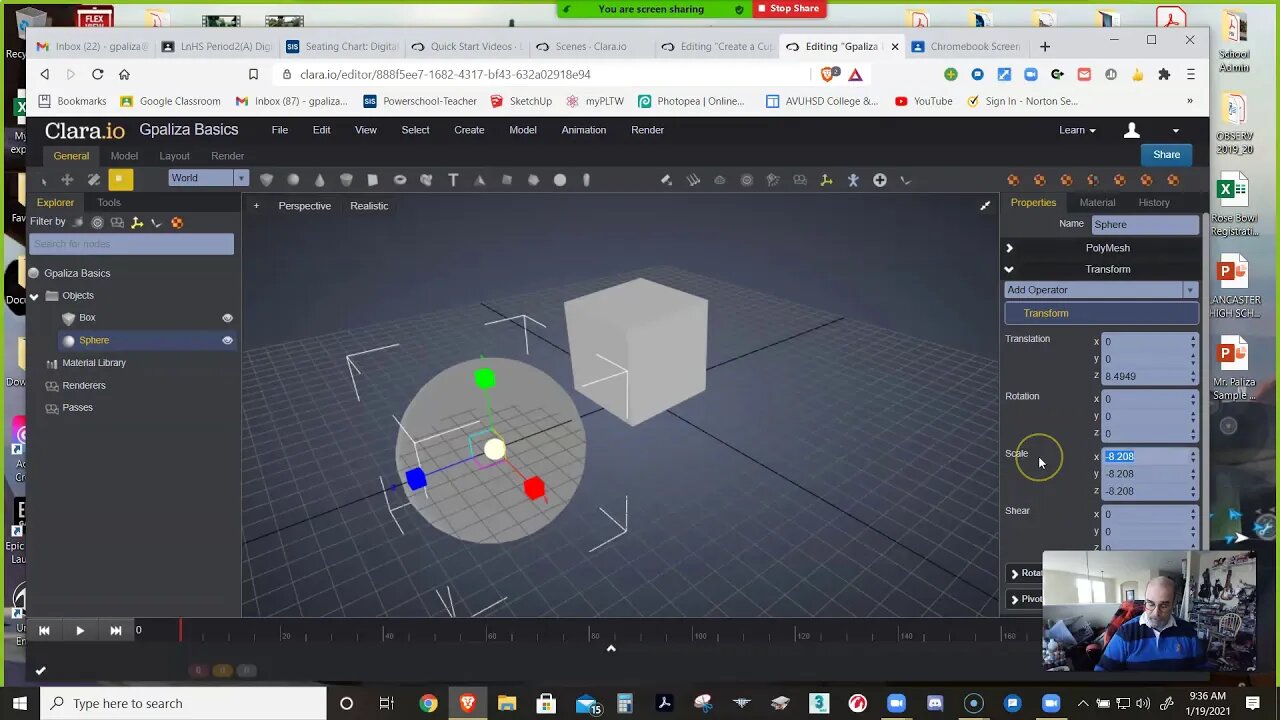Add a camera object from toolbar
This screenshot has width=1280, height=720.
800,180
